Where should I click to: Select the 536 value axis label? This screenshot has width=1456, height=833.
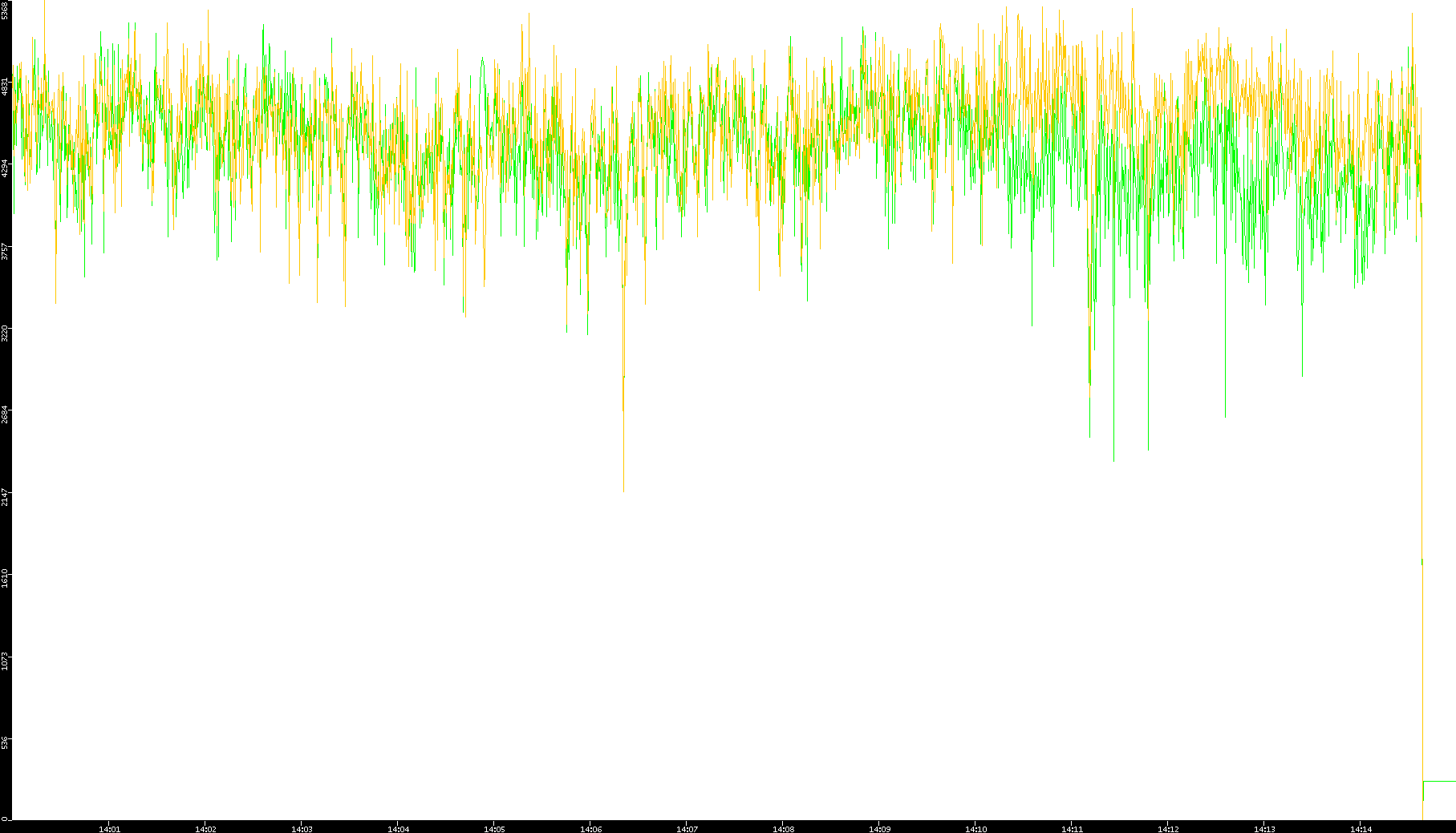point(6,742)
